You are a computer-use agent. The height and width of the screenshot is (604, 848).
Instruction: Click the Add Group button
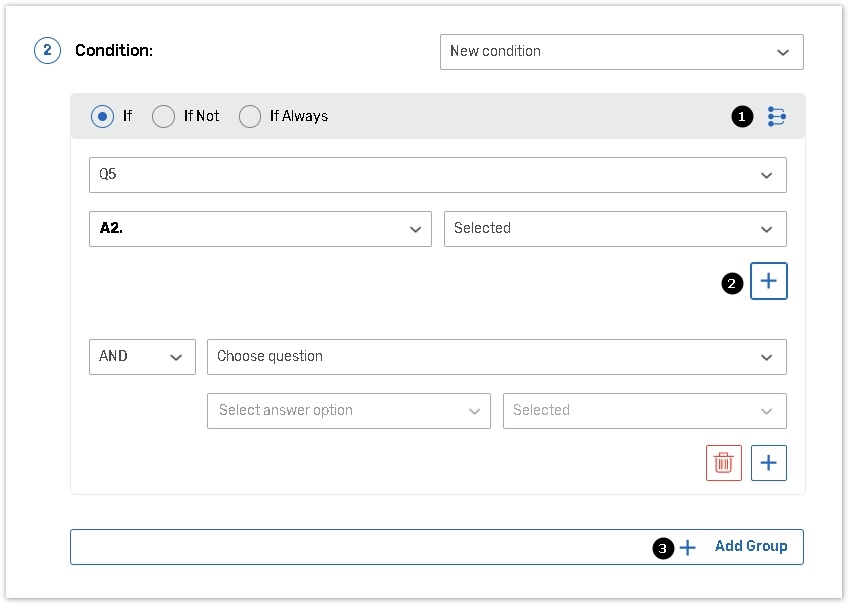coord(436,547)
